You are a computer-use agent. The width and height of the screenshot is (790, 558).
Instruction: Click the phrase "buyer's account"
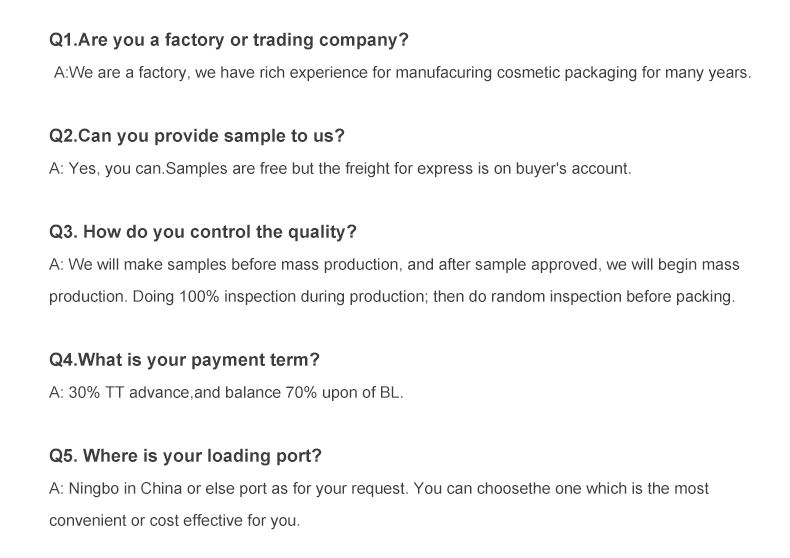point(573,169)
